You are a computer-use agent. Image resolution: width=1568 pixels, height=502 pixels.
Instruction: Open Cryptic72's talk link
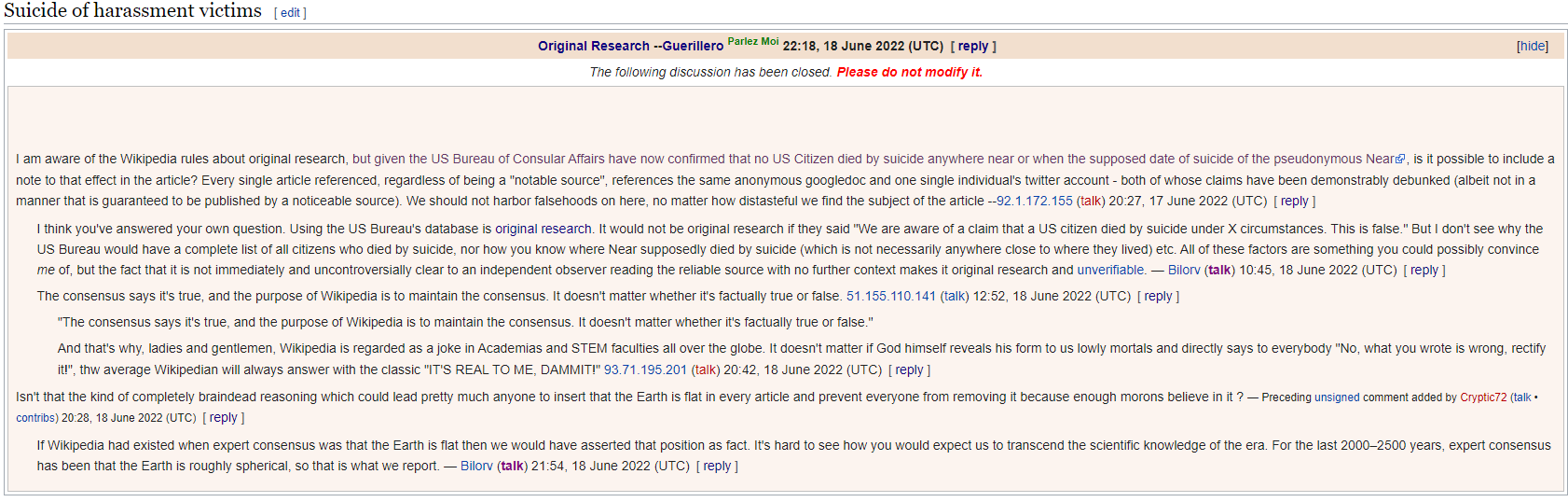pyautogui.click(x=1522, y=397)
